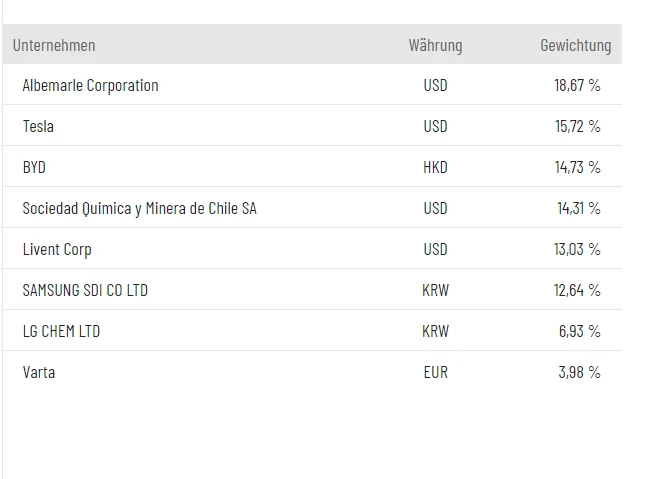
Task: Click the 6,93 % weighting for LG Chem
Action: [x=579, y=332]
